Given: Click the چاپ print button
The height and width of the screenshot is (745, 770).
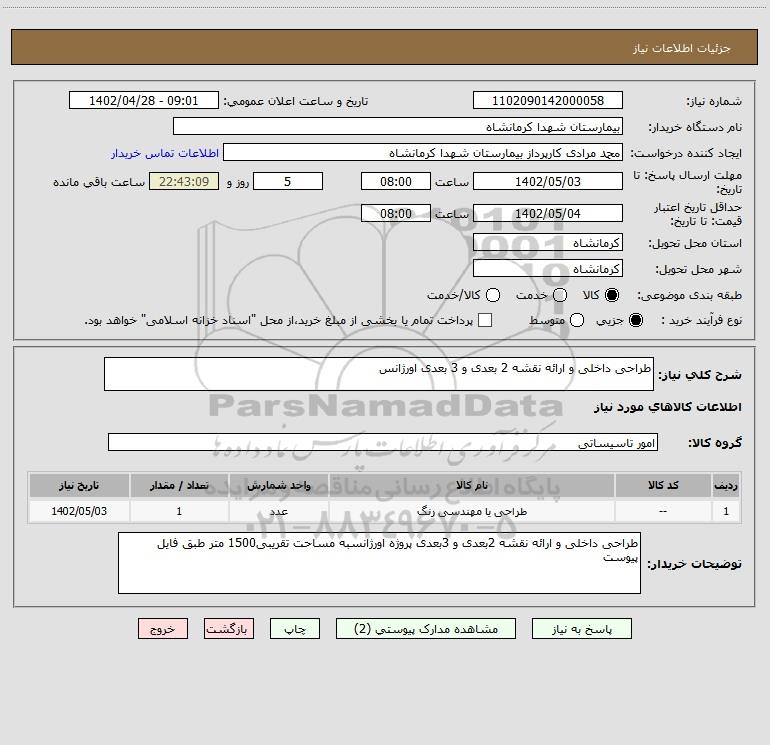Looking at the screenshot, I should click(x=295, y=629).
